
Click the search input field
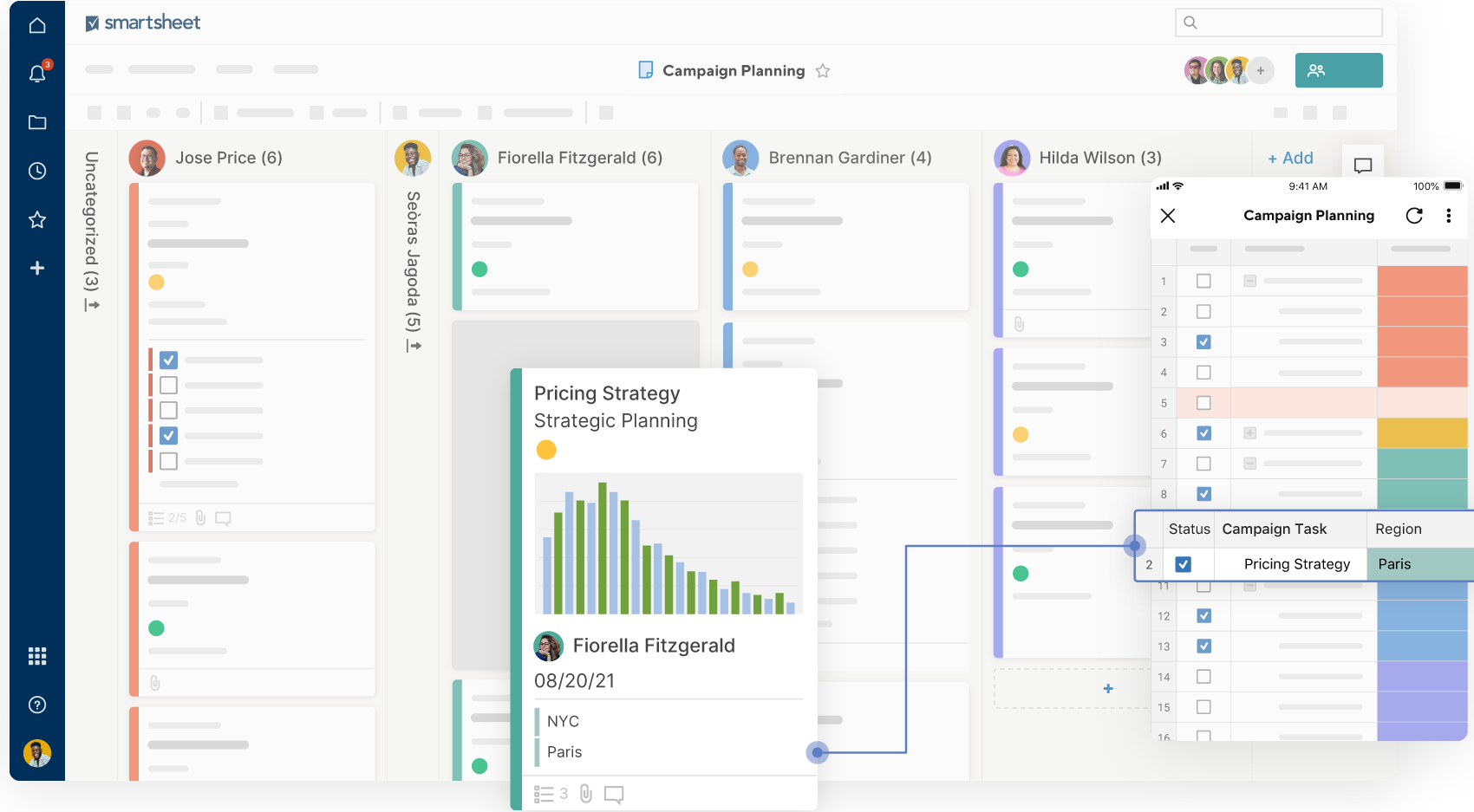(1278, 23)
